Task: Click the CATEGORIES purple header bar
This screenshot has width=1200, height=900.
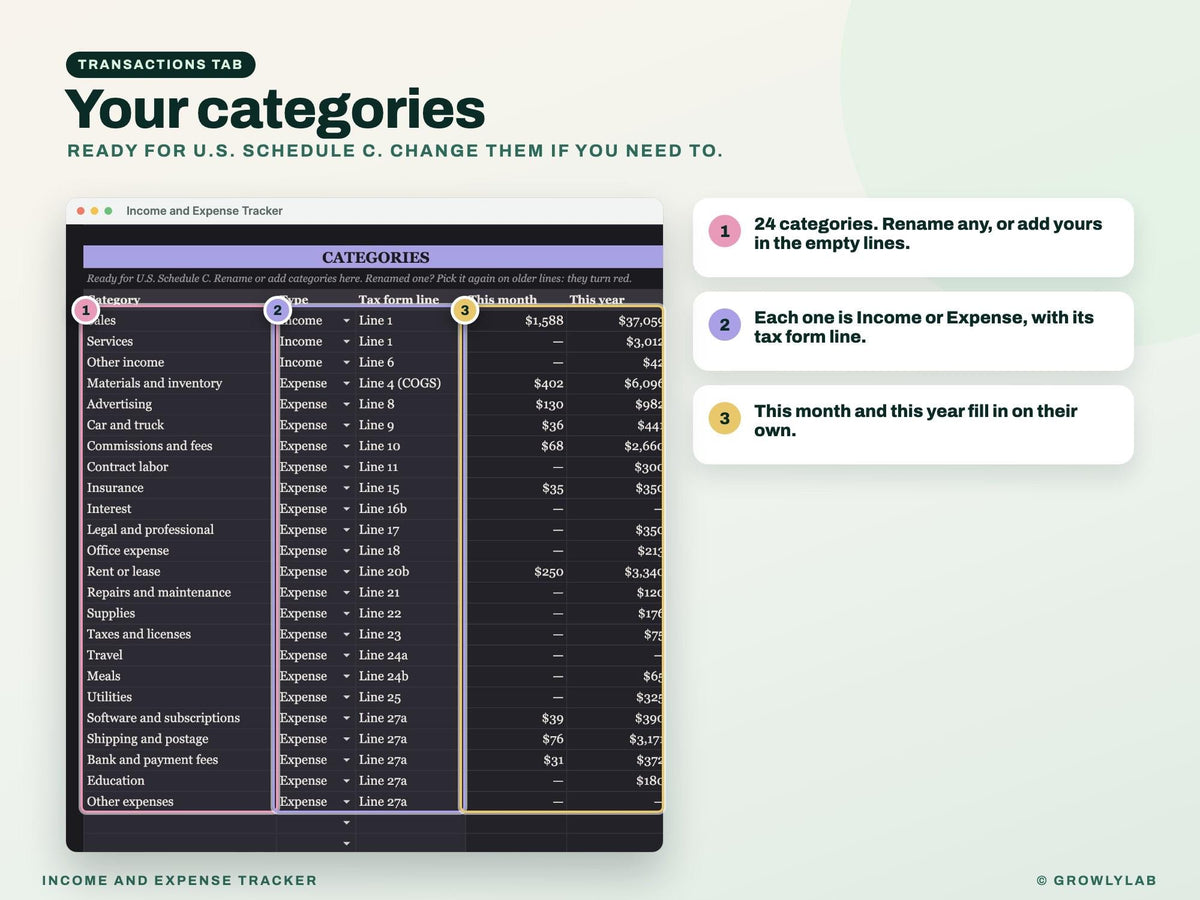Action: (373, 257)
